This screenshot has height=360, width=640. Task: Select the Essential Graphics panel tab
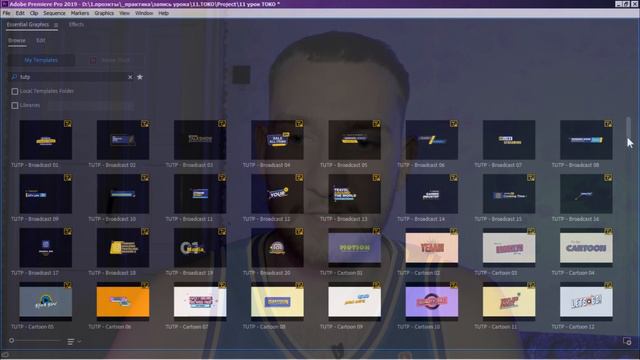click(x=27, y=24)
